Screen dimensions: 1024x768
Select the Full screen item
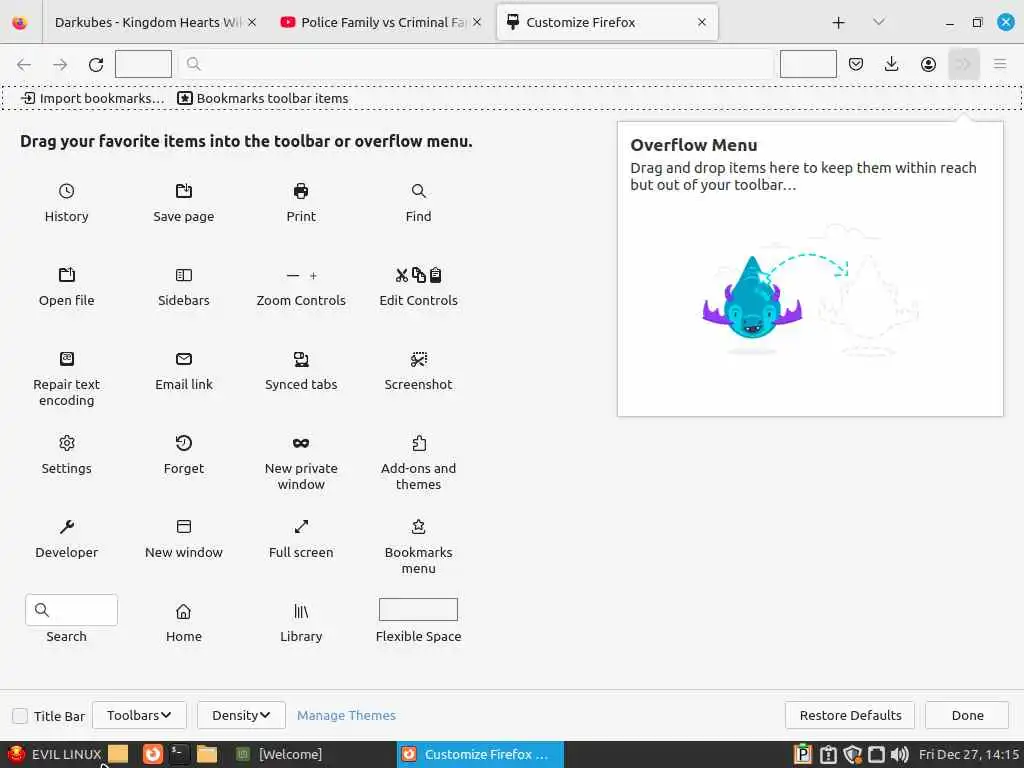301,539
